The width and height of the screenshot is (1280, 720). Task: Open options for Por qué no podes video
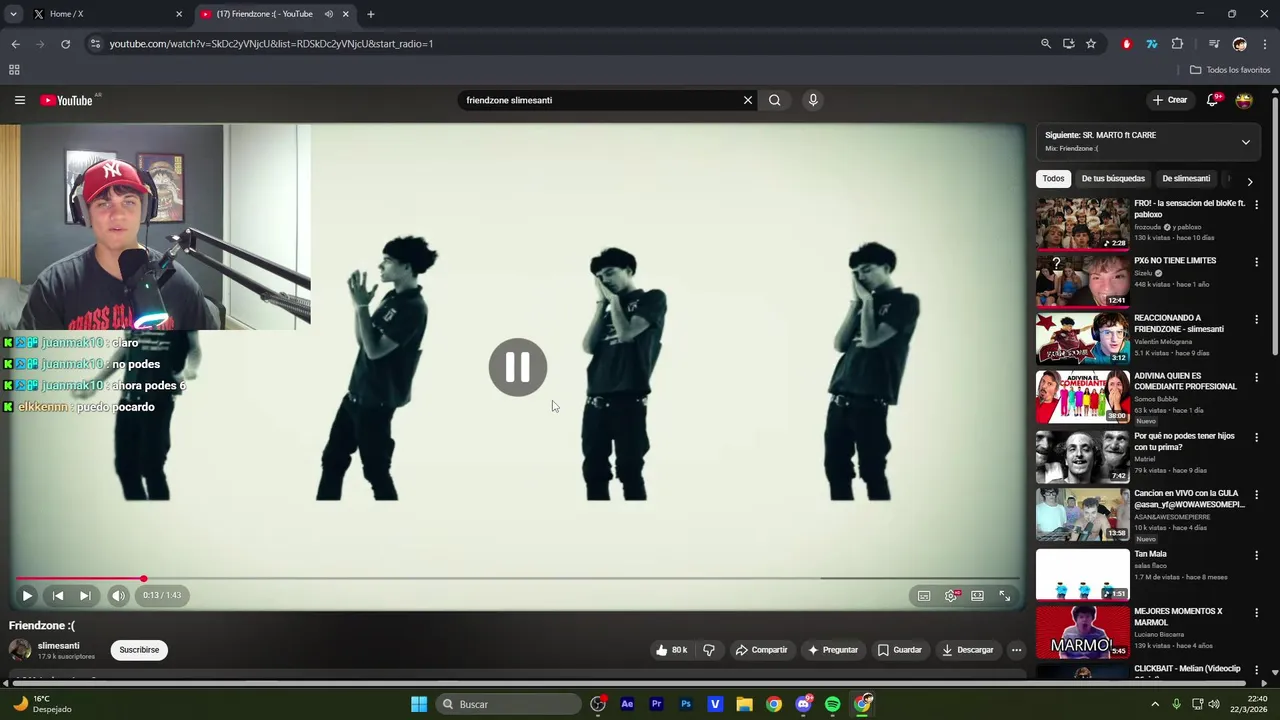pyautogui.click(x=1256, y=437)
